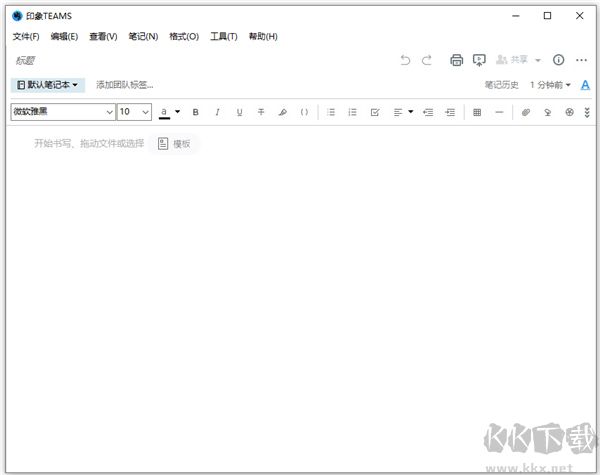Click the 印象TEAMS app logo icon
The image size is (600, 475).
click(17, 16)
